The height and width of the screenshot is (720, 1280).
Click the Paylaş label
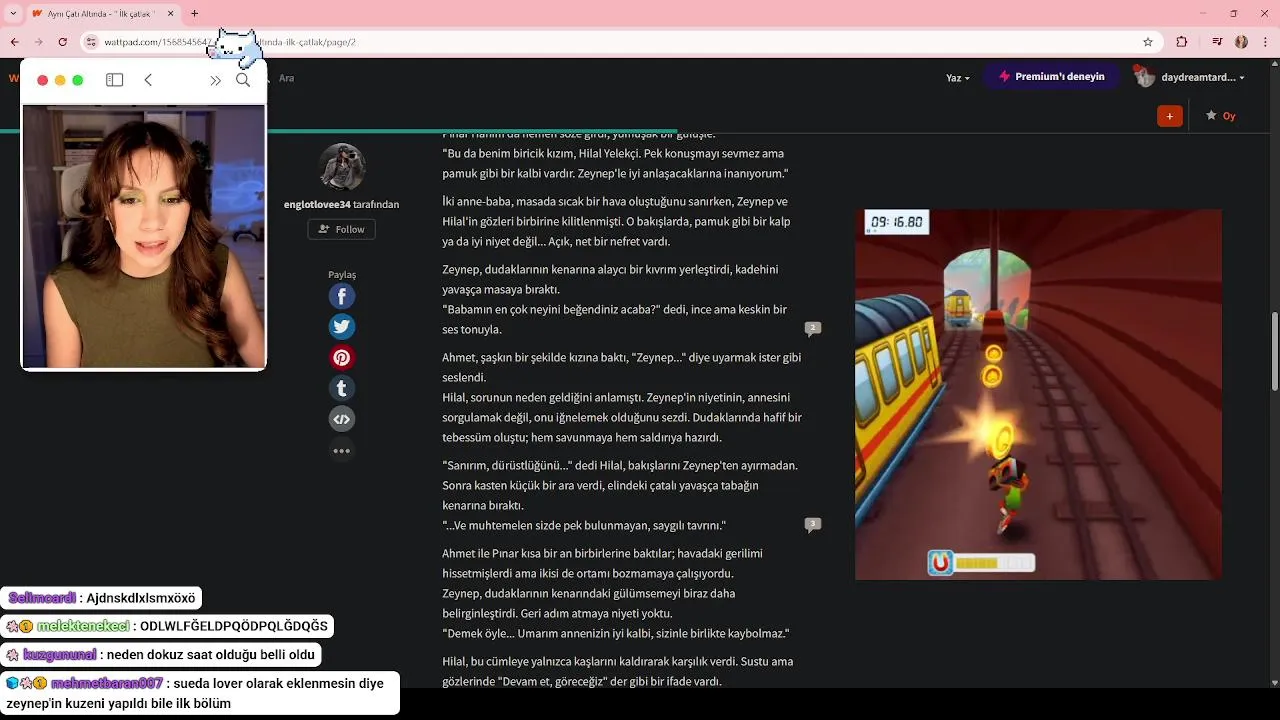click(342, 274)
